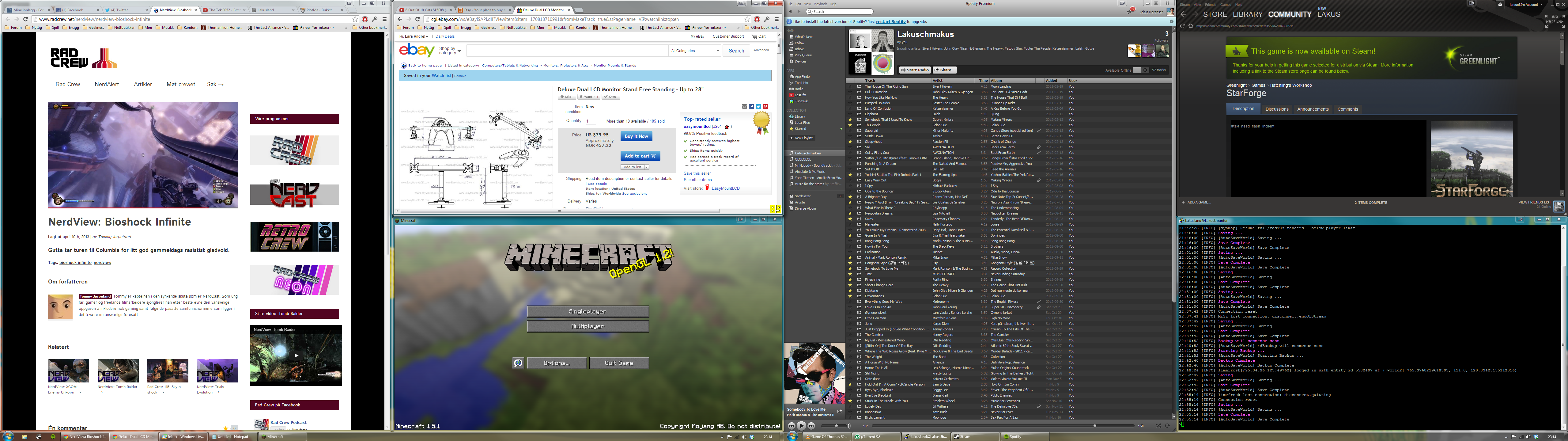This screenshot has height=441, width=1568.
Task: Star the Spotify track The House Of The Rising Sun
Action: click(x=850, y=86)
